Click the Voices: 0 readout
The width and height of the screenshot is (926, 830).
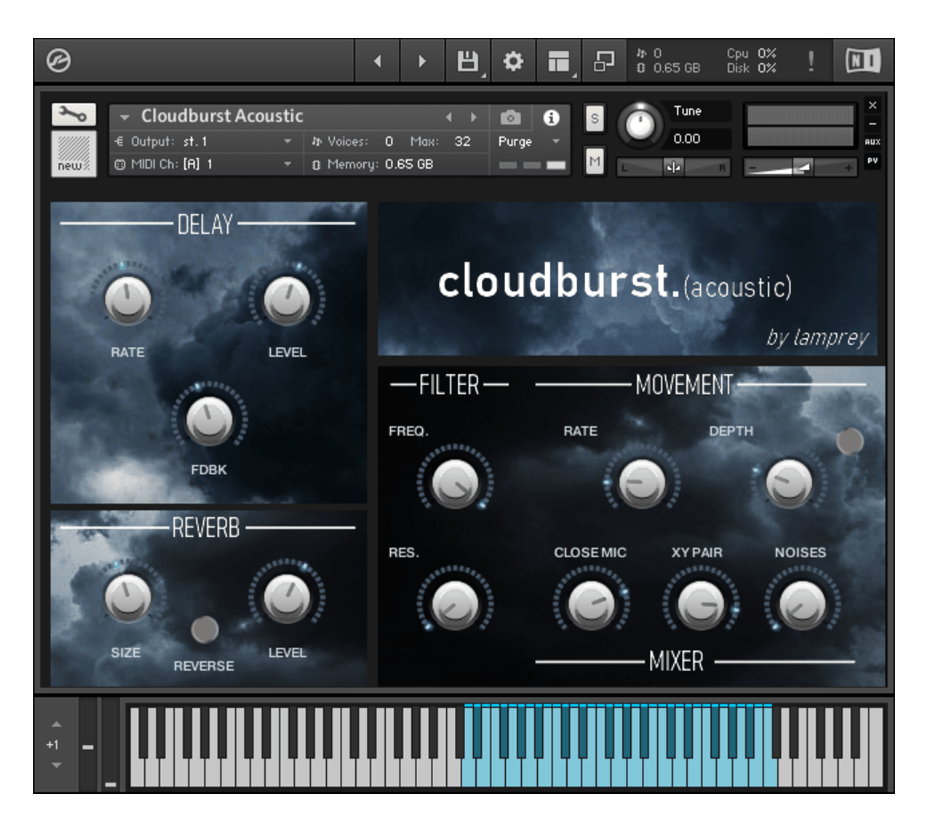[352, 142]
